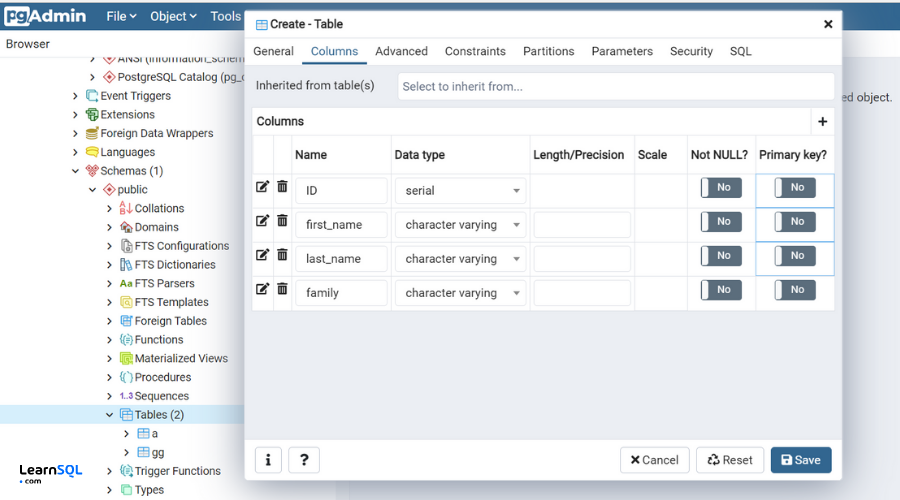Viewport: 900px width, 500px height.
Task: Click the FTS Configurations icon
Action: (x=126, y=246)
